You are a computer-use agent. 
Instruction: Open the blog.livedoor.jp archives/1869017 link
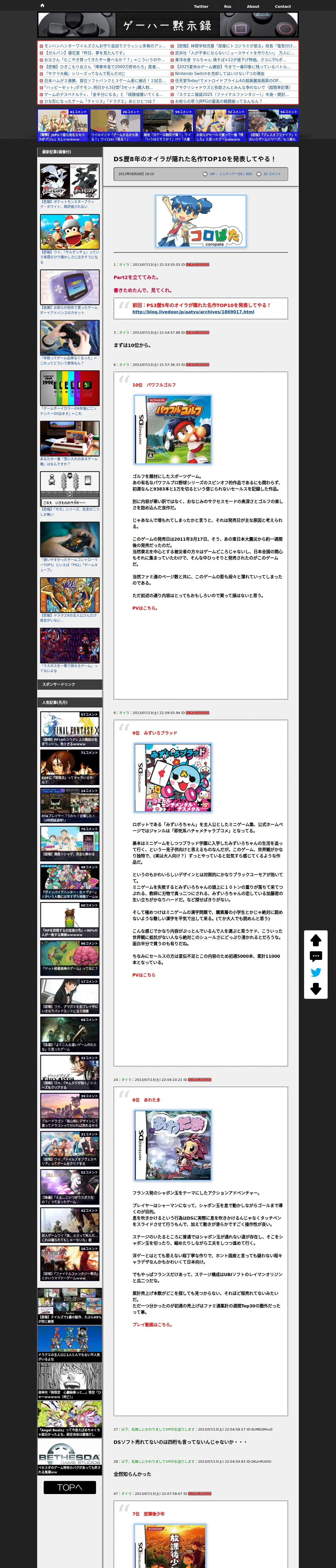click(x=193, y=312)
